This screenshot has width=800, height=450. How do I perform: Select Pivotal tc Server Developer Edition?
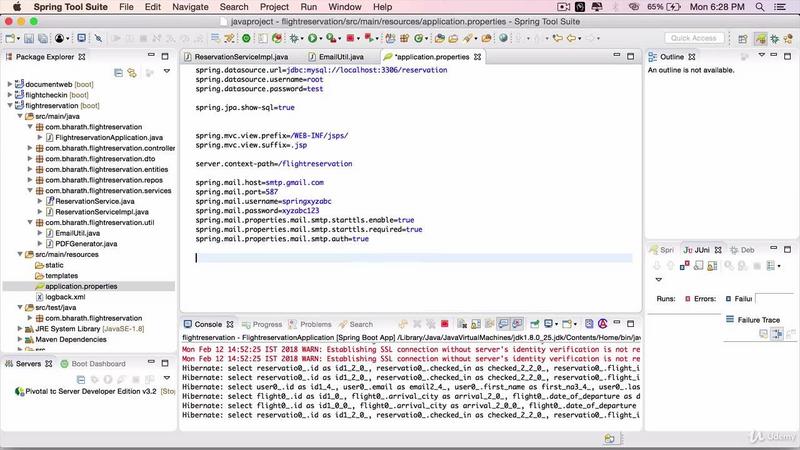91,391
